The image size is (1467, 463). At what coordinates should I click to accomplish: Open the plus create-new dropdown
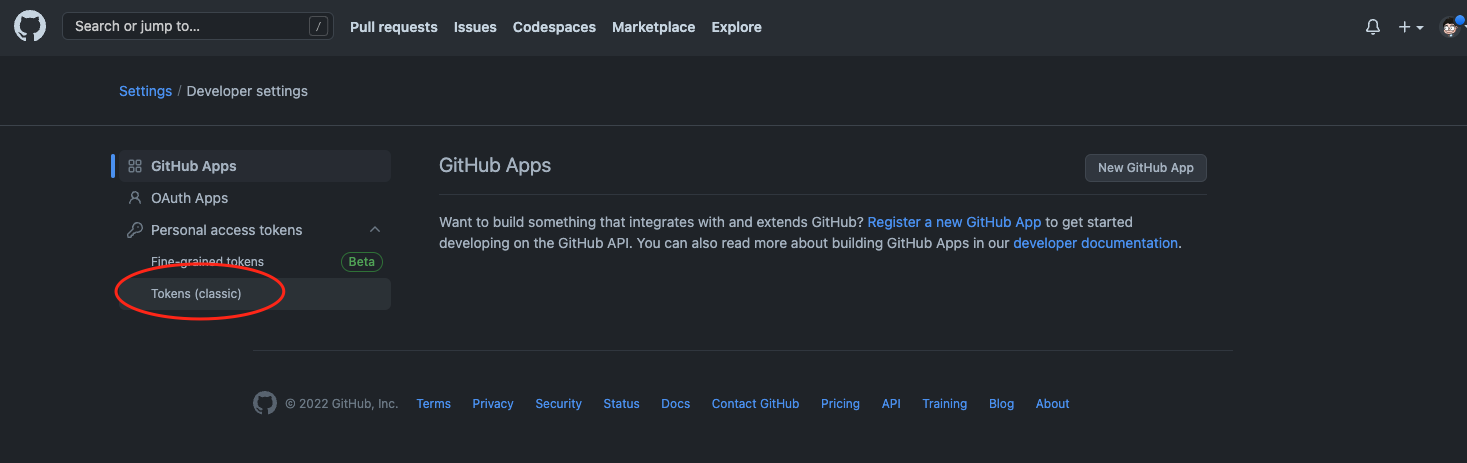pyautogui.click(x=1411, y=27)
